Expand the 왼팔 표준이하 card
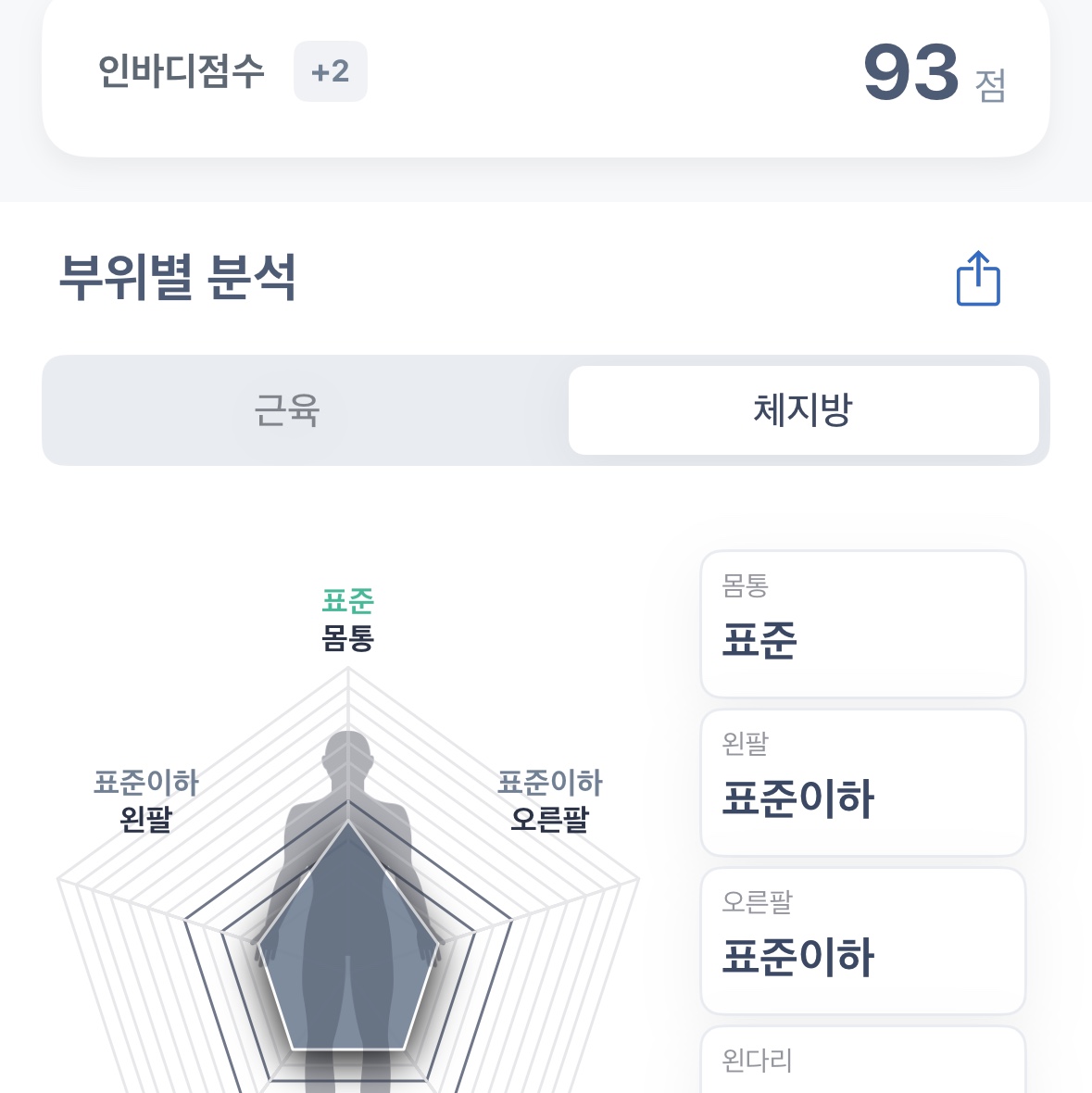Image resolution: width=1092 pixels, height=1093 pixels. click(861, 782)
